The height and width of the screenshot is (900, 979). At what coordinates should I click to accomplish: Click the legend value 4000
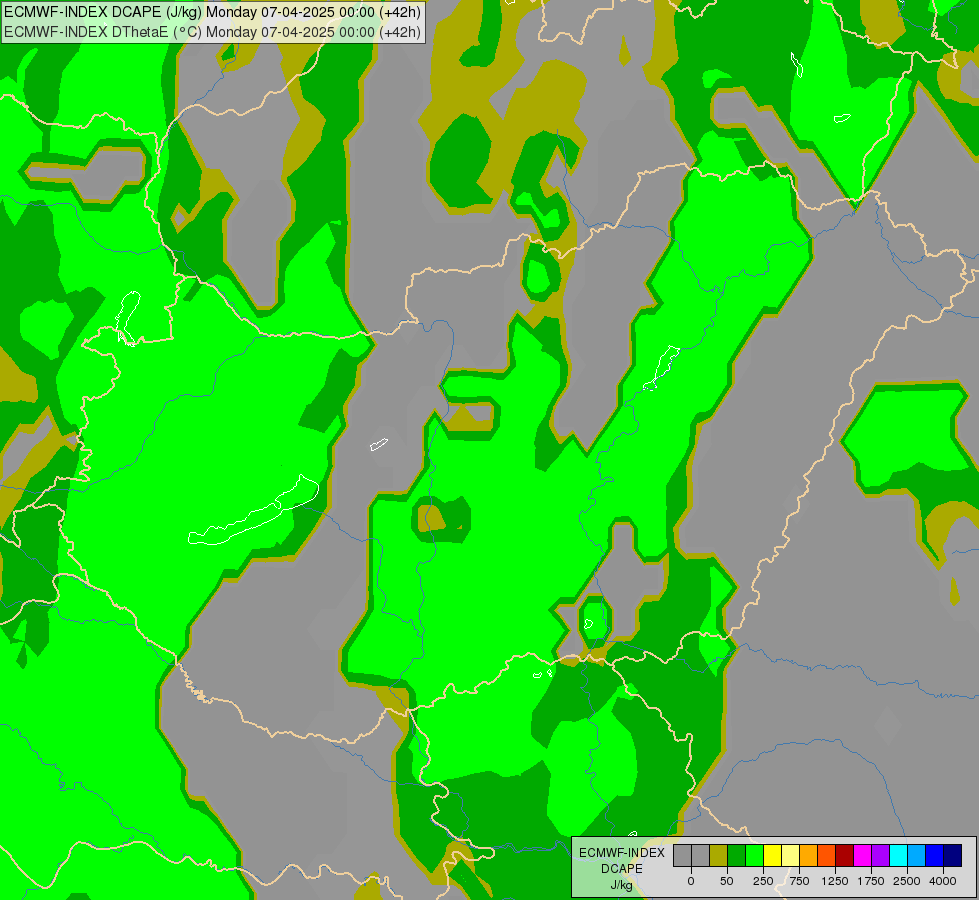pyautogui.click(x=943, y=881)
